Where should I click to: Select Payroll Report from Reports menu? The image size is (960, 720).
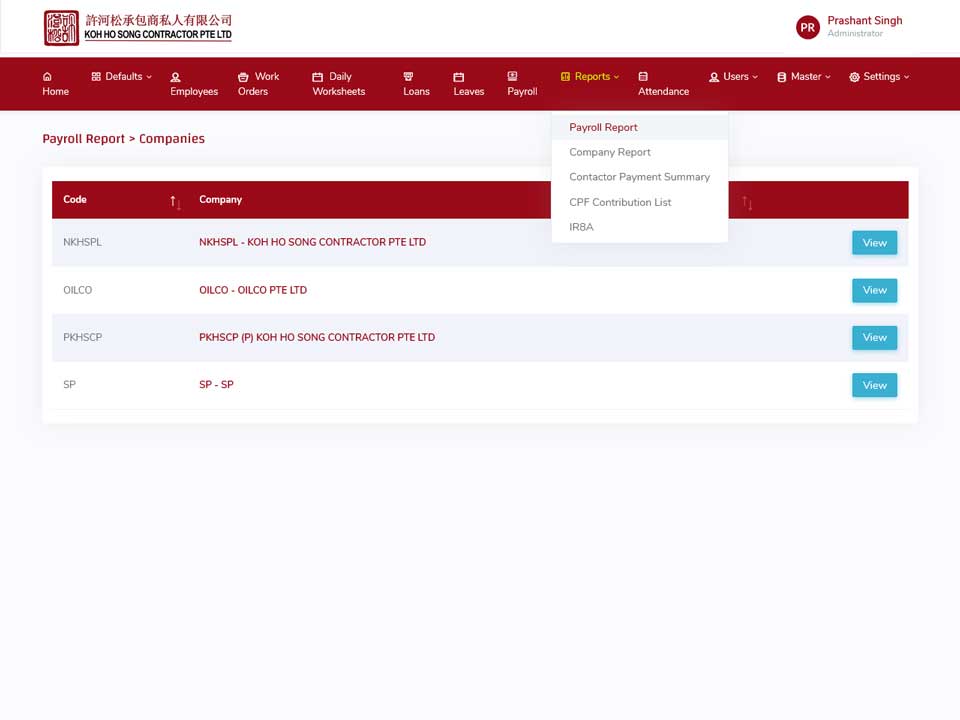coord(640,127)
